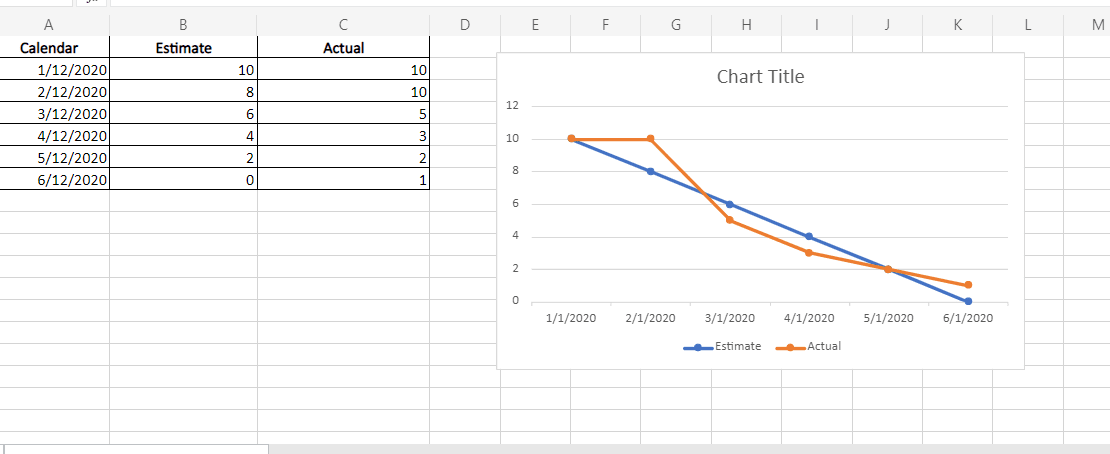Select the 6/12/2020 date cell
Screen dimensions: 1110x454
(x=55, y=179)
